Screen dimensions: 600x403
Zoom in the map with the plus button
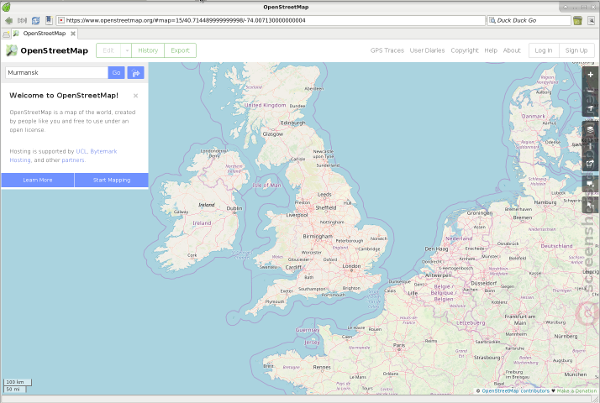[x=590, y=75]
